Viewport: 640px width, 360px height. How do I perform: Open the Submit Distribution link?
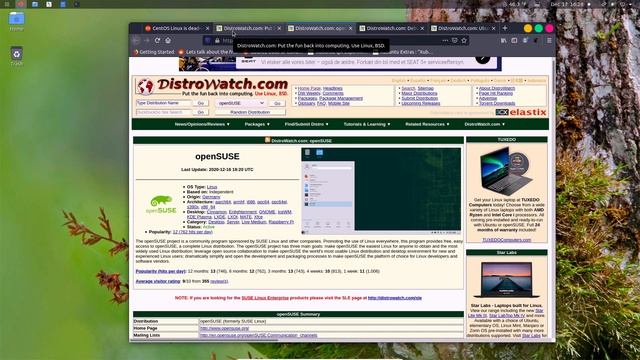(420, 98)
